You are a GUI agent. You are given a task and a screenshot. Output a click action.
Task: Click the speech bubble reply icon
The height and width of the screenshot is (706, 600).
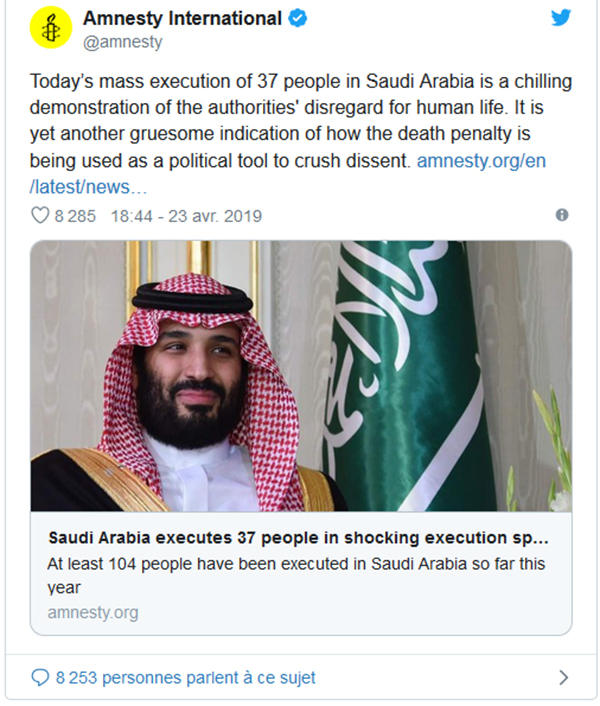click(x=40, y=678)
